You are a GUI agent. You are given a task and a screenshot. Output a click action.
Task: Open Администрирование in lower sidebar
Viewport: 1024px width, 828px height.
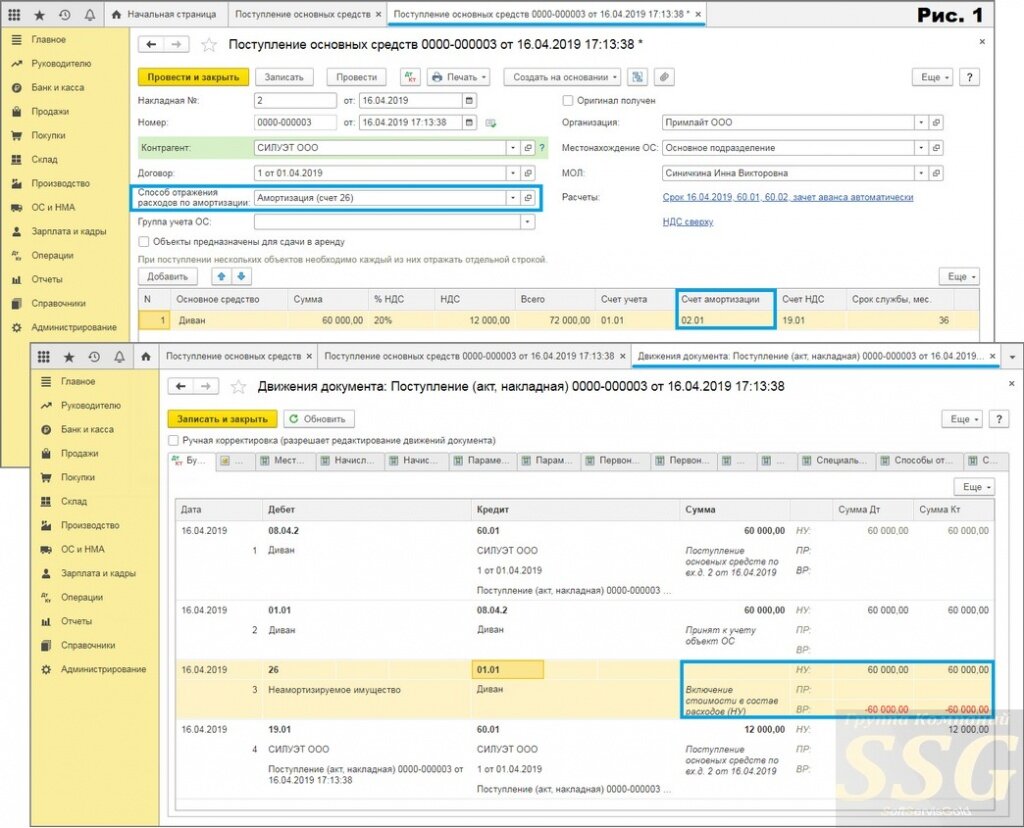tap(103, 669)
